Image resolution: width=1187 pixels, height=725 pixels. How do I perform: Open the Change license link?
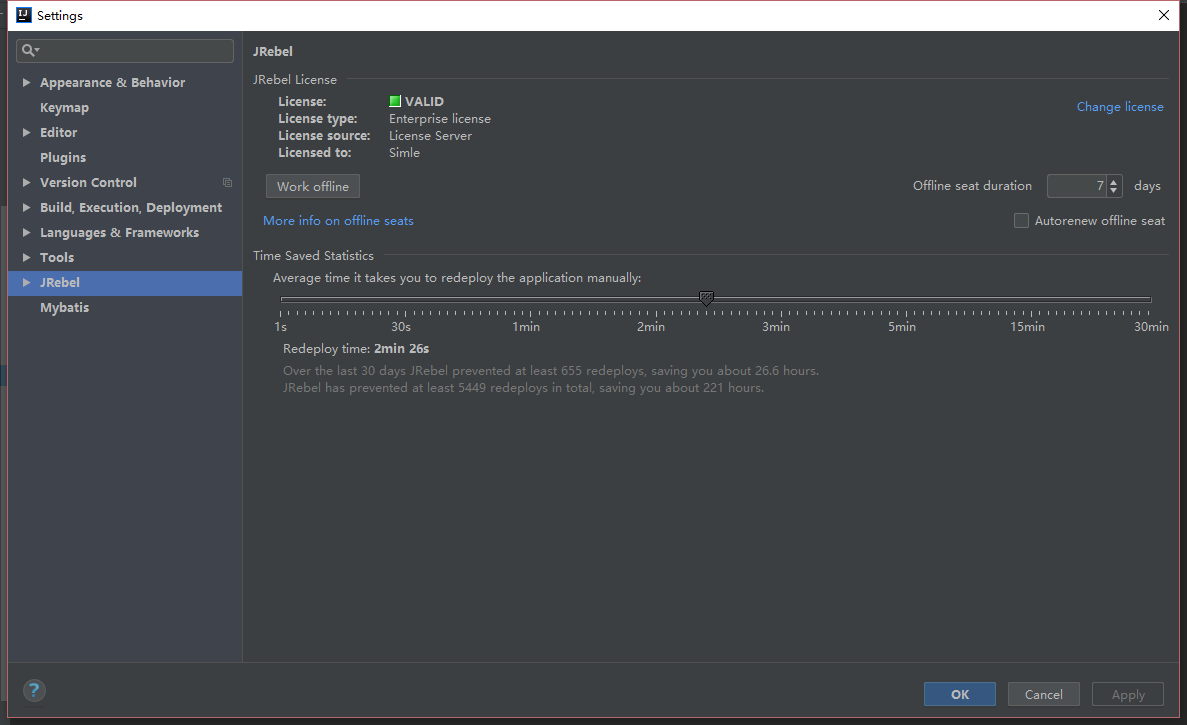(1119, 107)
